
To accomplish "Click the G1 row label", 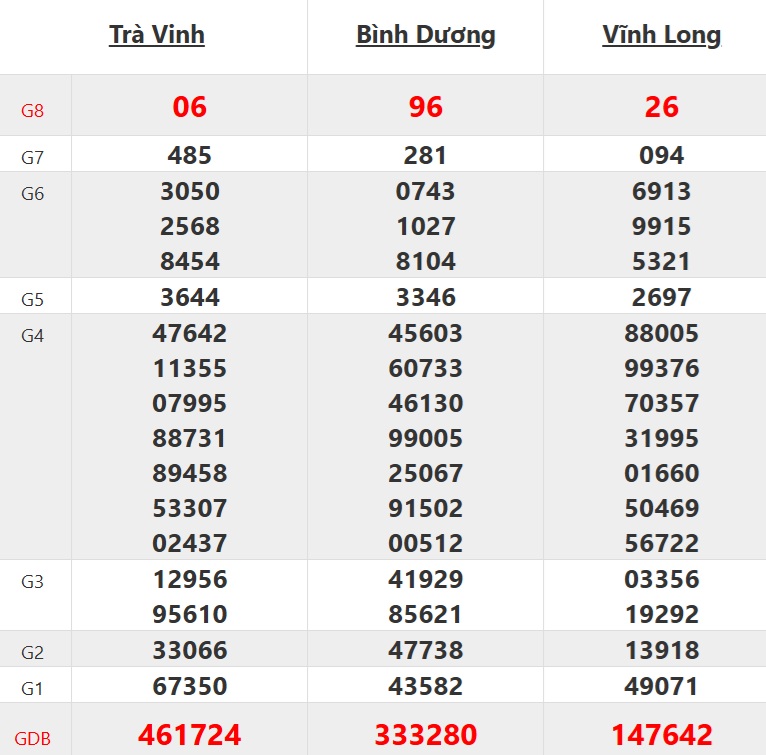I will point(33,689).
